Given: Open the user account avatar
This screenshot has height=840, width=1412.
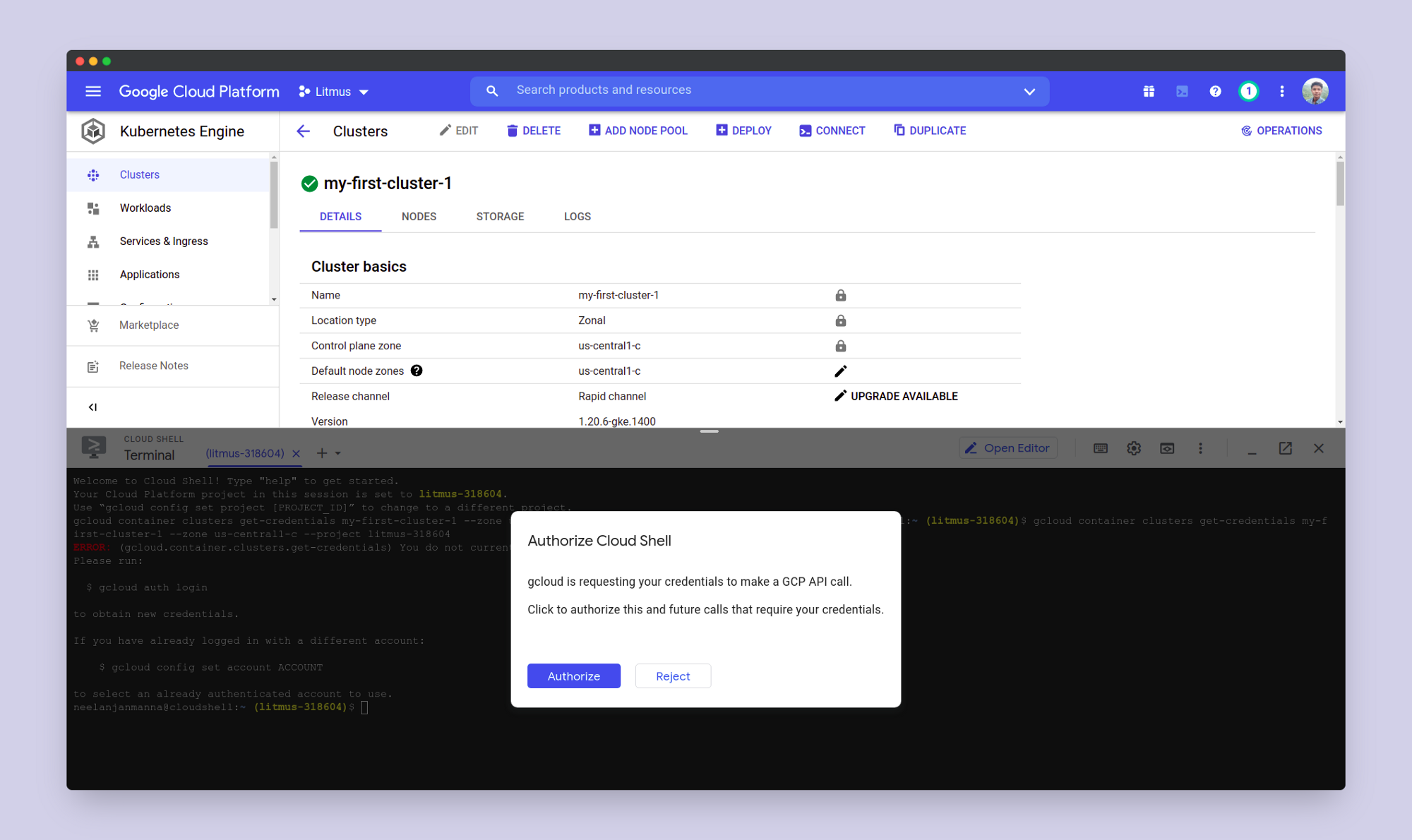Looking at the screenshot, I should 1315,91.
